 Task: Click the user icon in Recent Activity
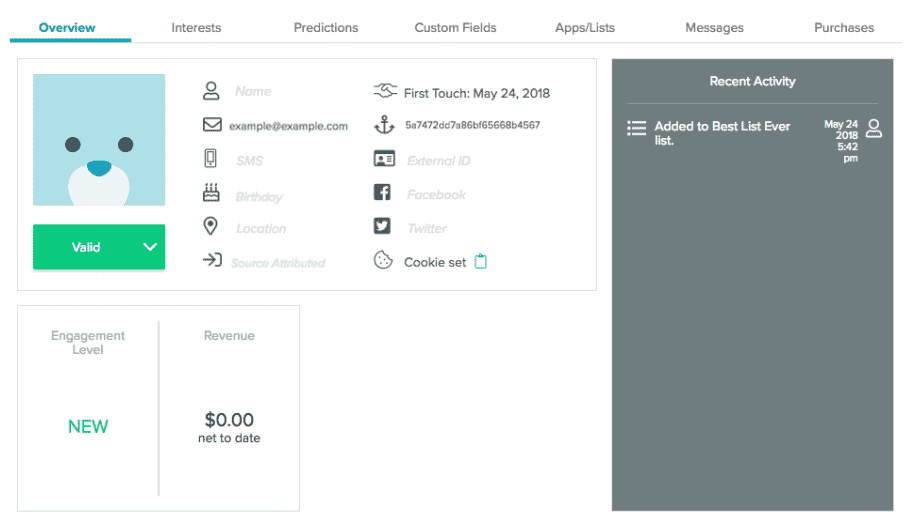pos(874,127)
